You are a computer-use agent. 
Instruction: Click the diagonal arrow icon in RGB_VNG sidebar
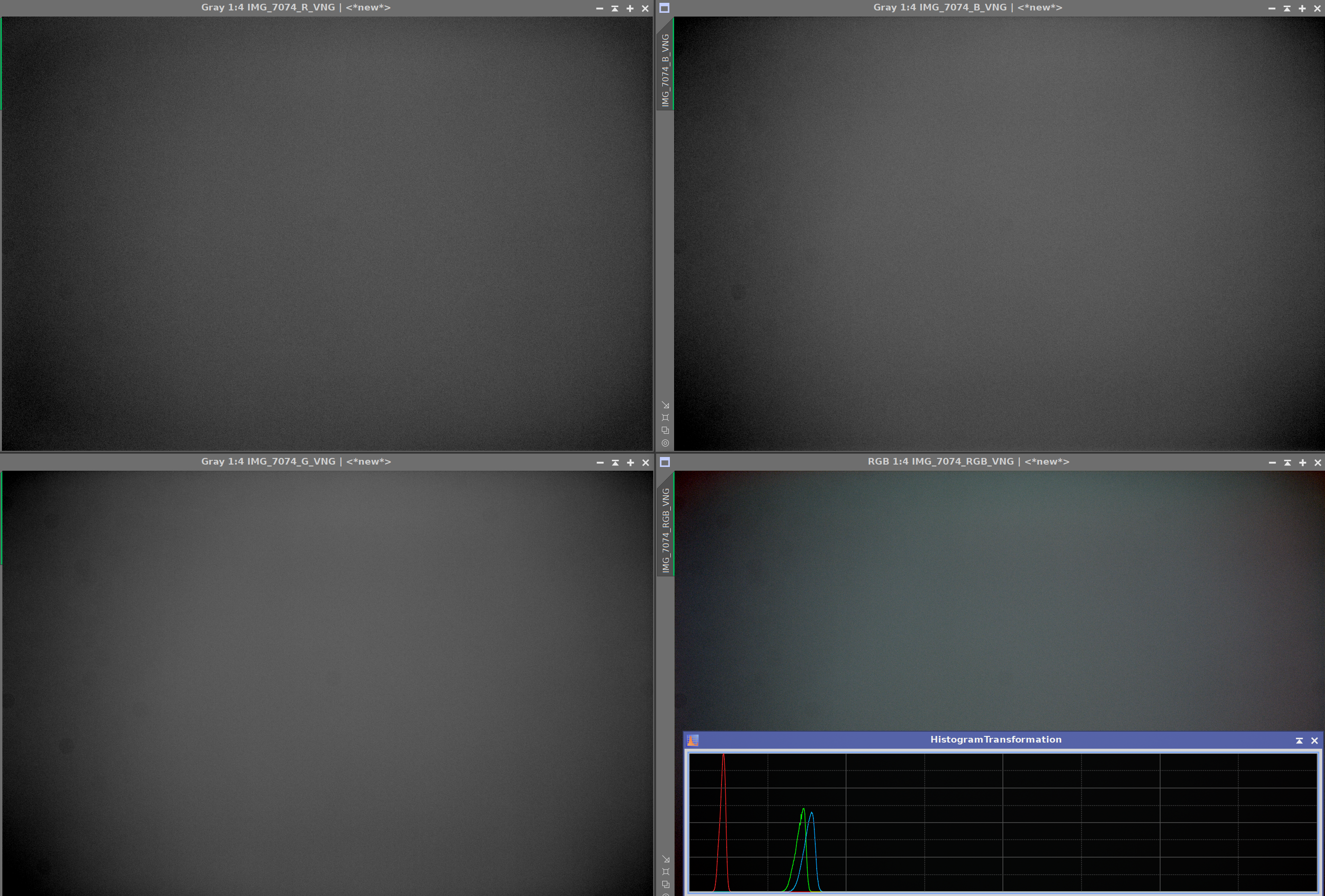click(666, 860)
